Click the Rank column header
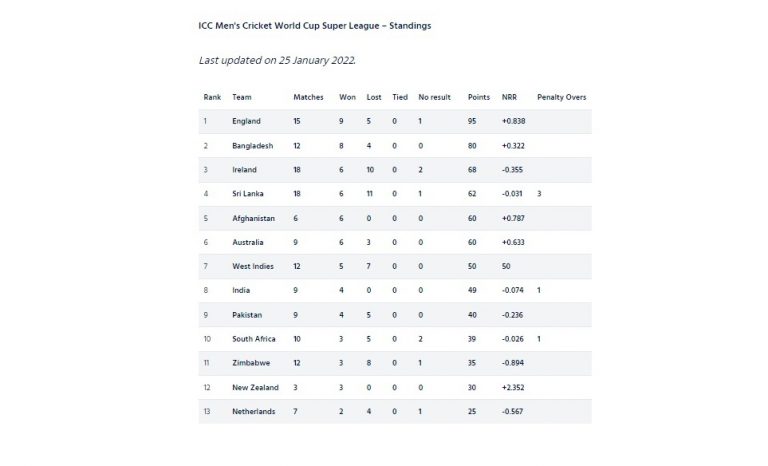 [212, 97]
